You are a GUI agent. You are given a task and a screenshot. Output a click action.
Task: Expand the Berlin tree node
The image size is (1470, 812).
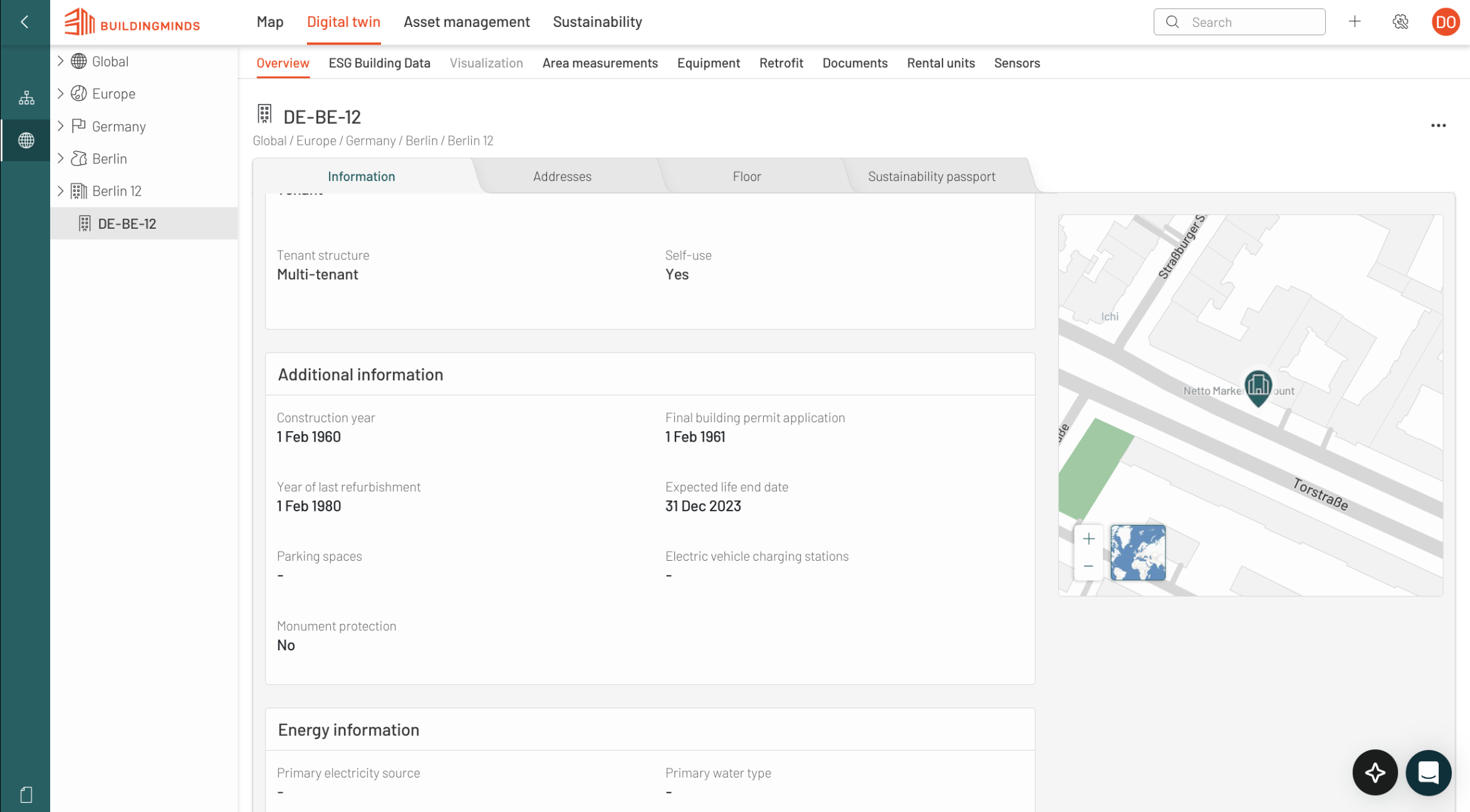point(60,159)
